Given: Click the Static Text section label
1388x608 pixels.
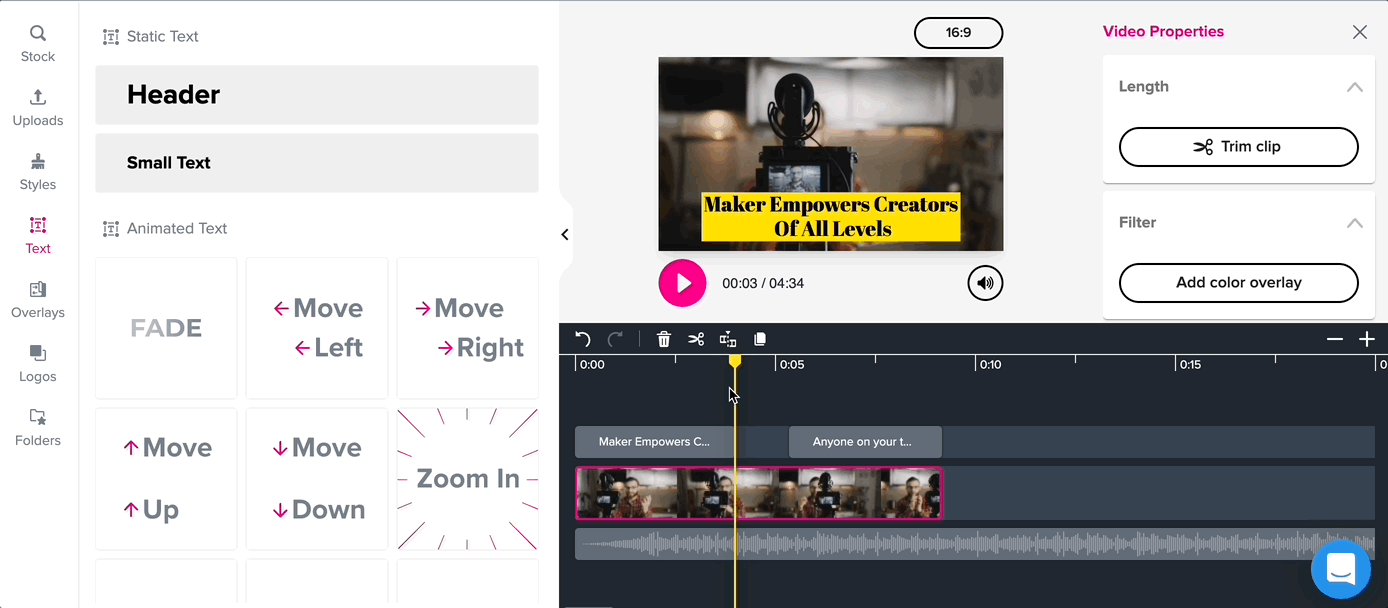Looking at the screenshot, I should click(163, 37).
